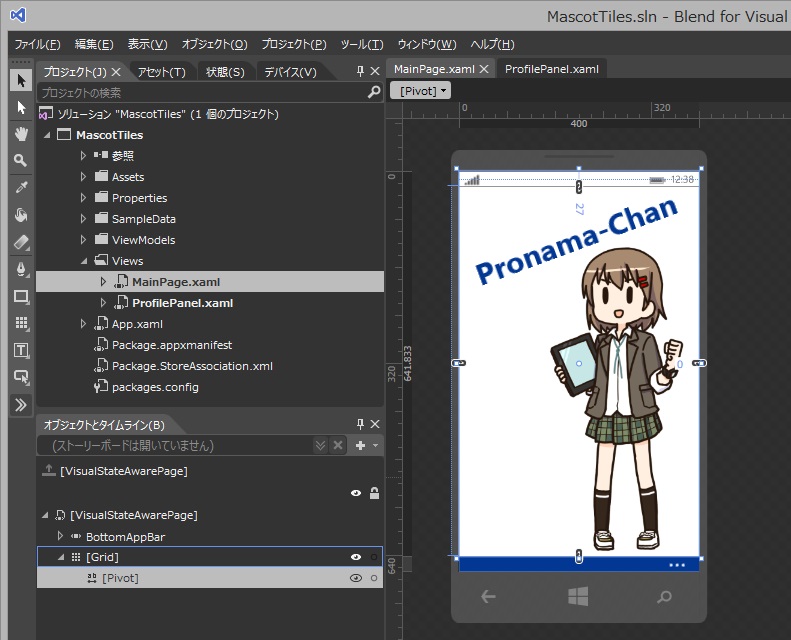The image size is (791, 640).
Task: Toggle the show-all eye header icon
Action: tap(356, 493)
